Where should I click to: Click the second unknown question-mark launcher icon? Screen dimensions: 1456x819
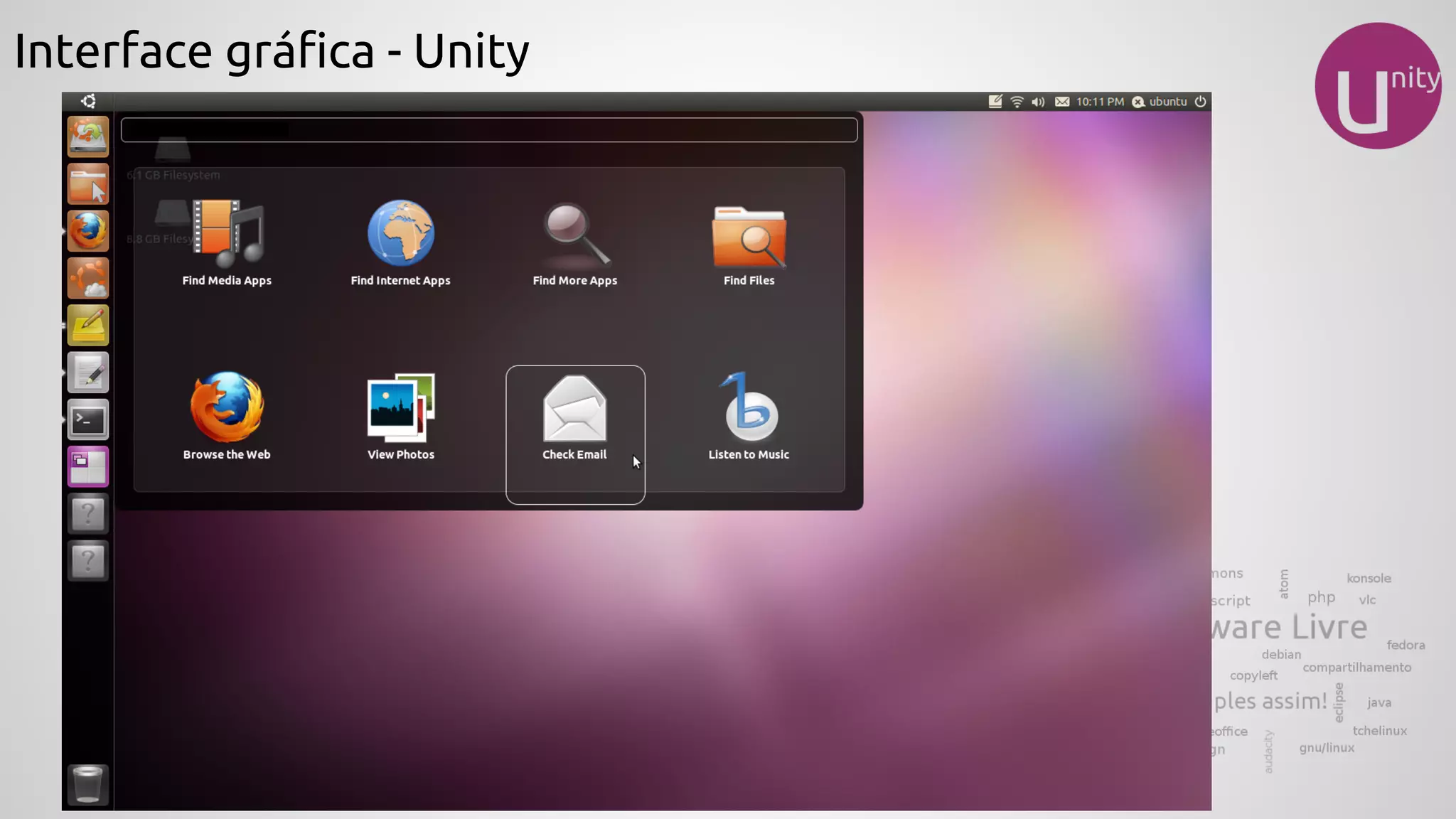tap(88, 562)
